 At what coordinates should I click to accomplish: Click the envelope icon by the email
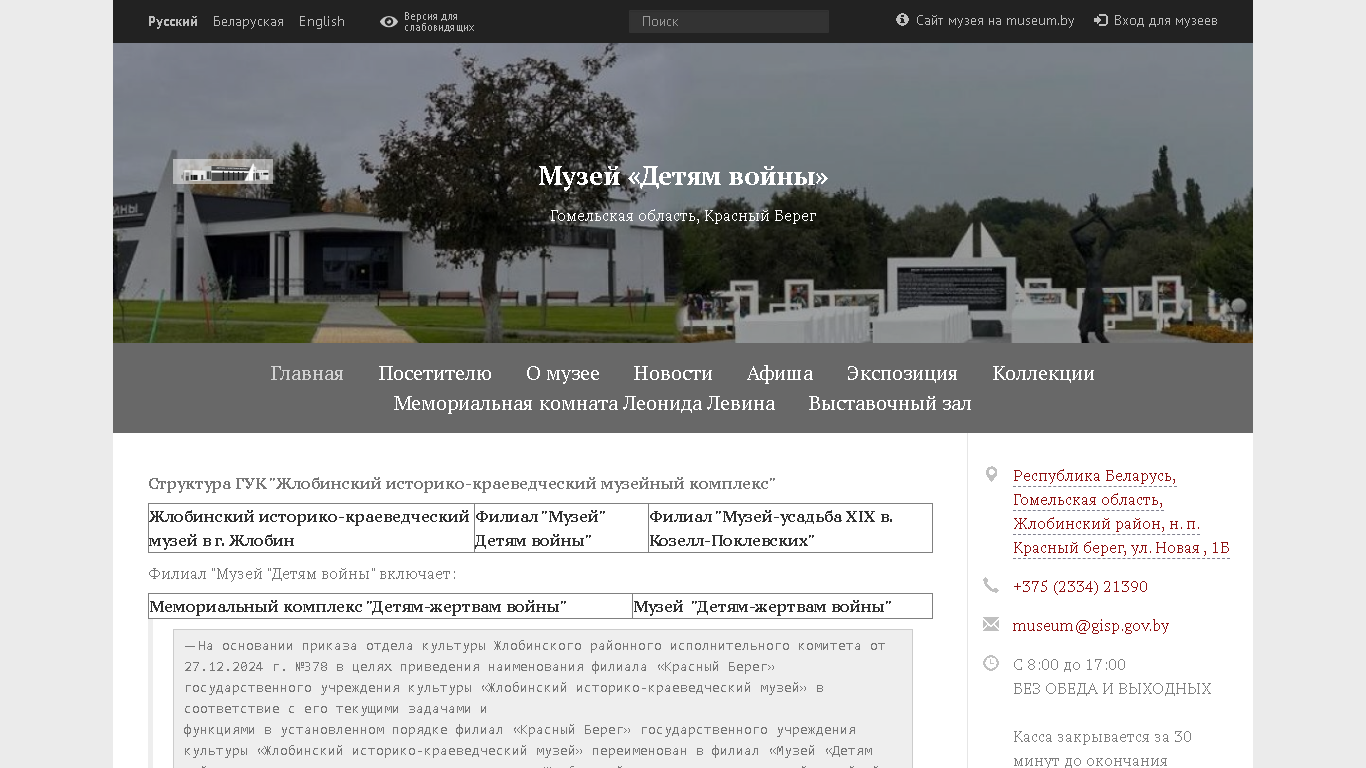(991, 624)
